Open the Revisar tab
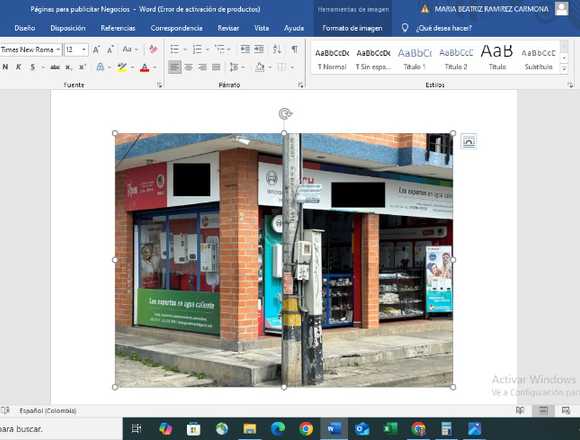The width and height of the screenshot is (580, 440). click(228, 28)
